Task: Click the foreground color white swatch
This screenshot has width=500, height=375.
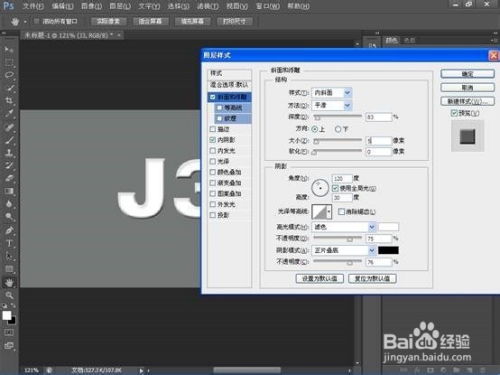Action: click(7, 315)
